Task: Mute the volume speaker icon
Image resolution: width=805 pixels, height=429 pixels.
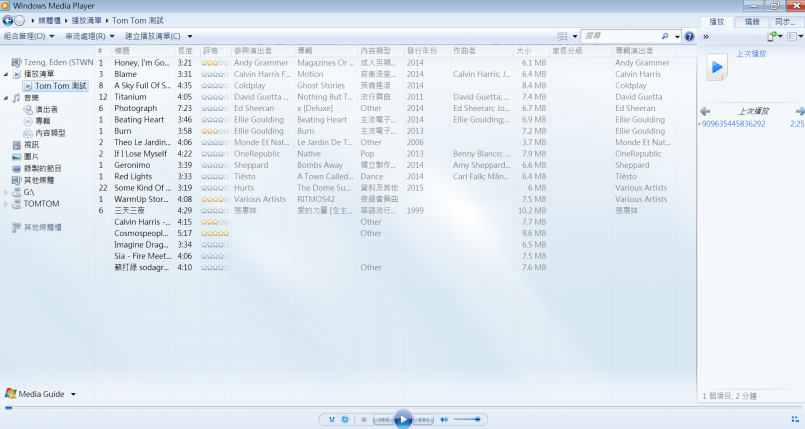Action: [x=444, y=419]
